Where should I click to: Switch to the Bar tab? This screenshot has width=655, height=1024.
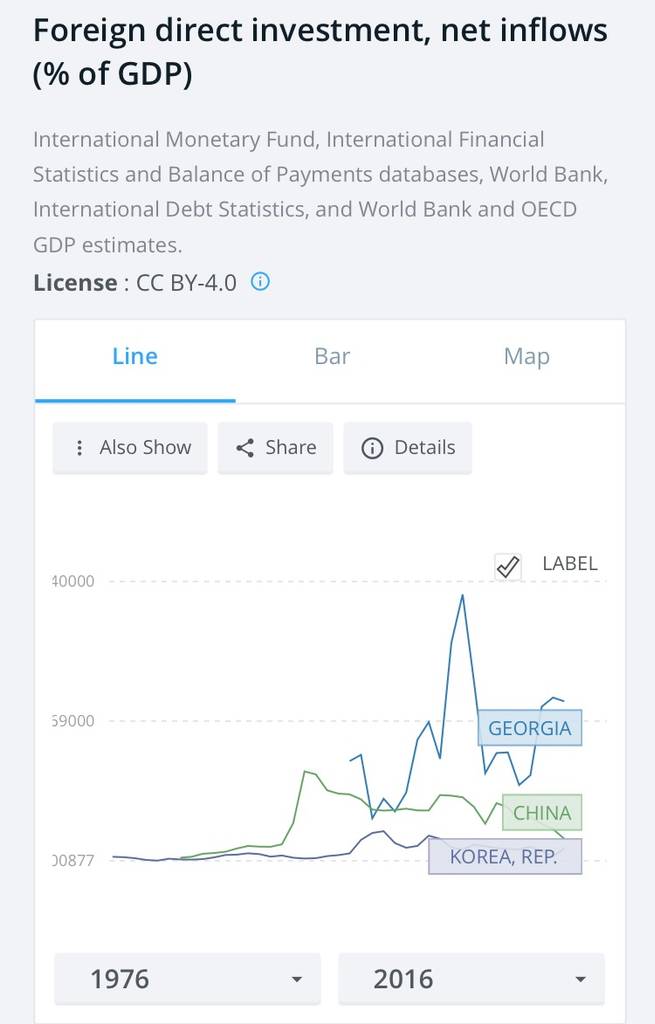coord(332,357)
